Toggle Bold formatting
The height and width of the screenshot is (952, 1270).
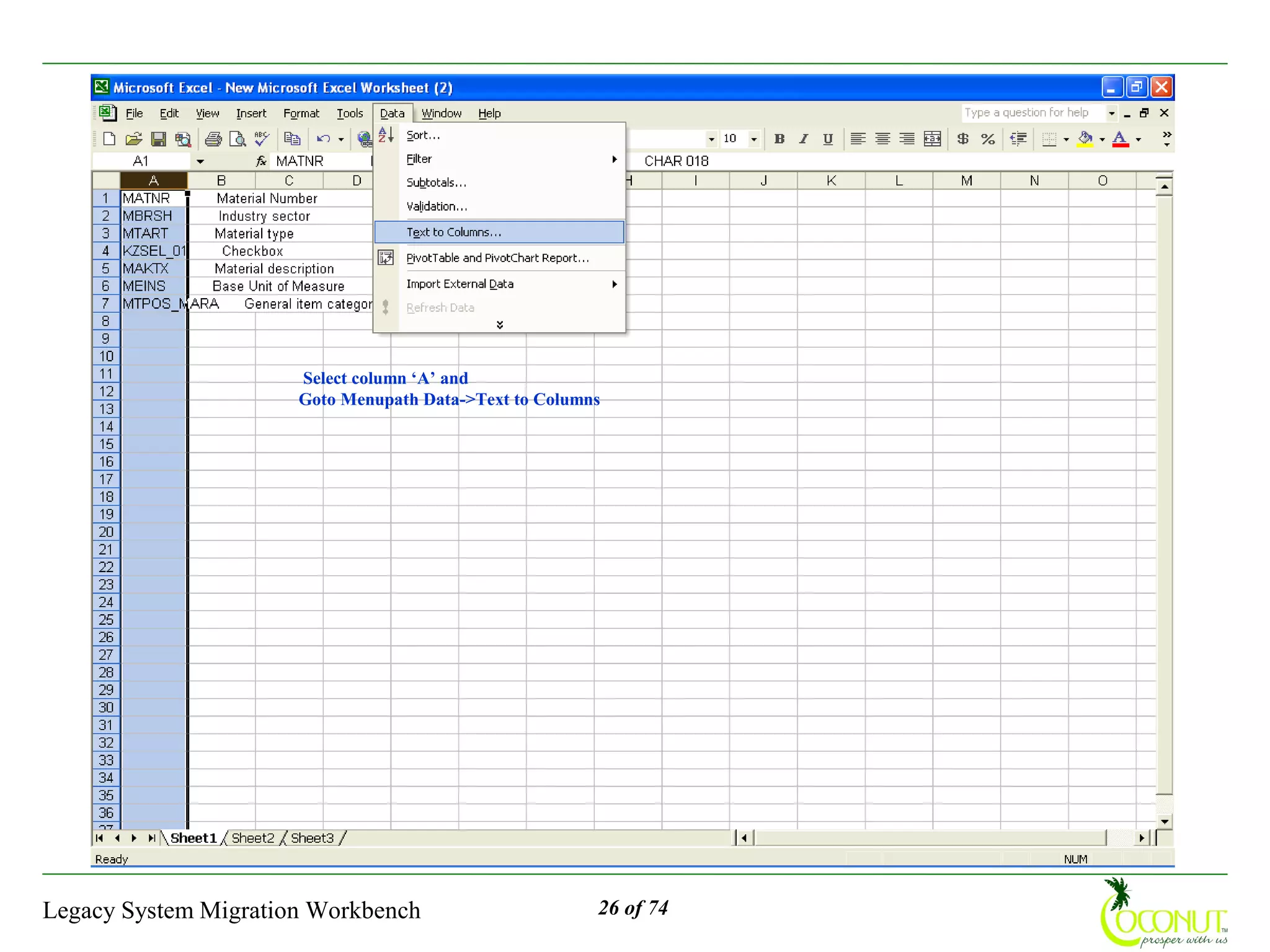[779, 139]
